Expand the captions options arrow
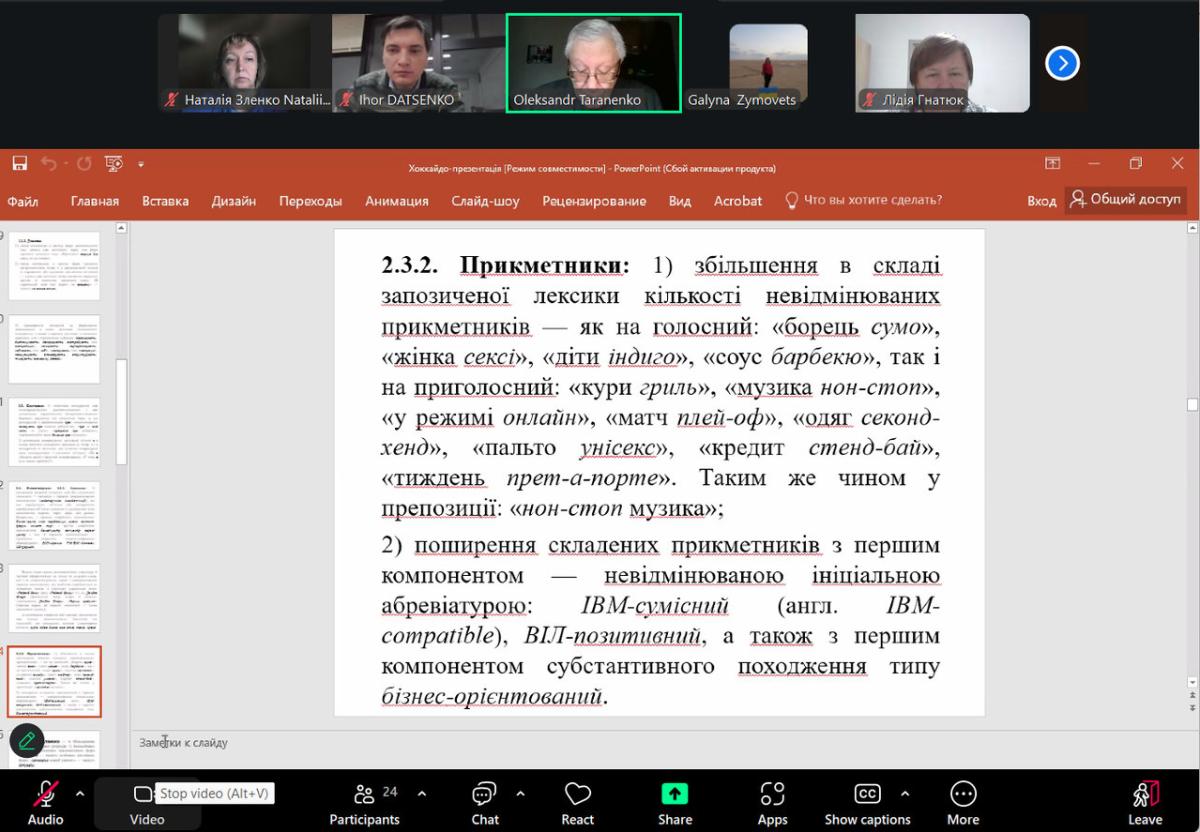 click(x=905, y=793)
